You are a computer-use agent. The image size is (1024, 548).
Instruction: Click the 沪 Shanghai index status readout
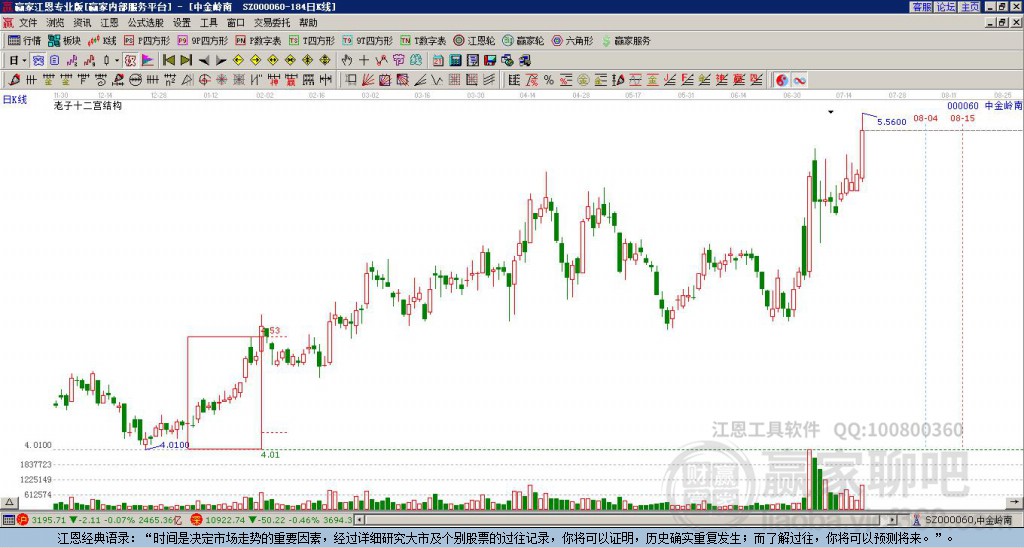pyautogui.click(x=101, y=520)
